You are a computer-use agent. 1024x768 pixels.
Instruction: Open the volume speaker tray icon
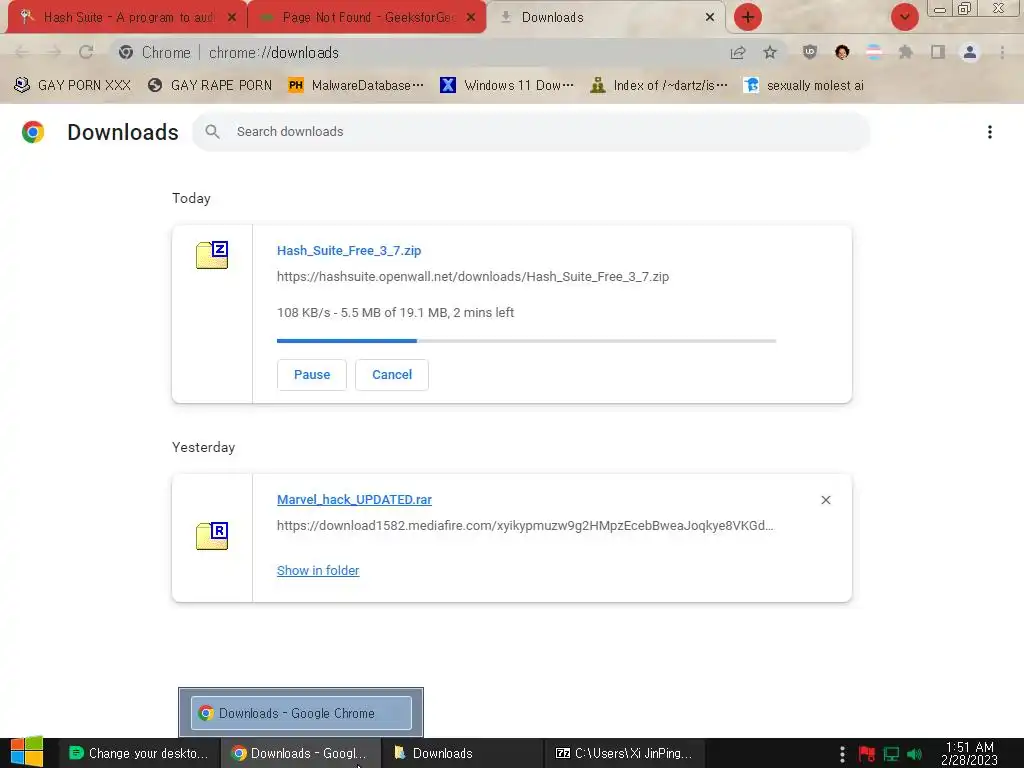click(914, 754)
